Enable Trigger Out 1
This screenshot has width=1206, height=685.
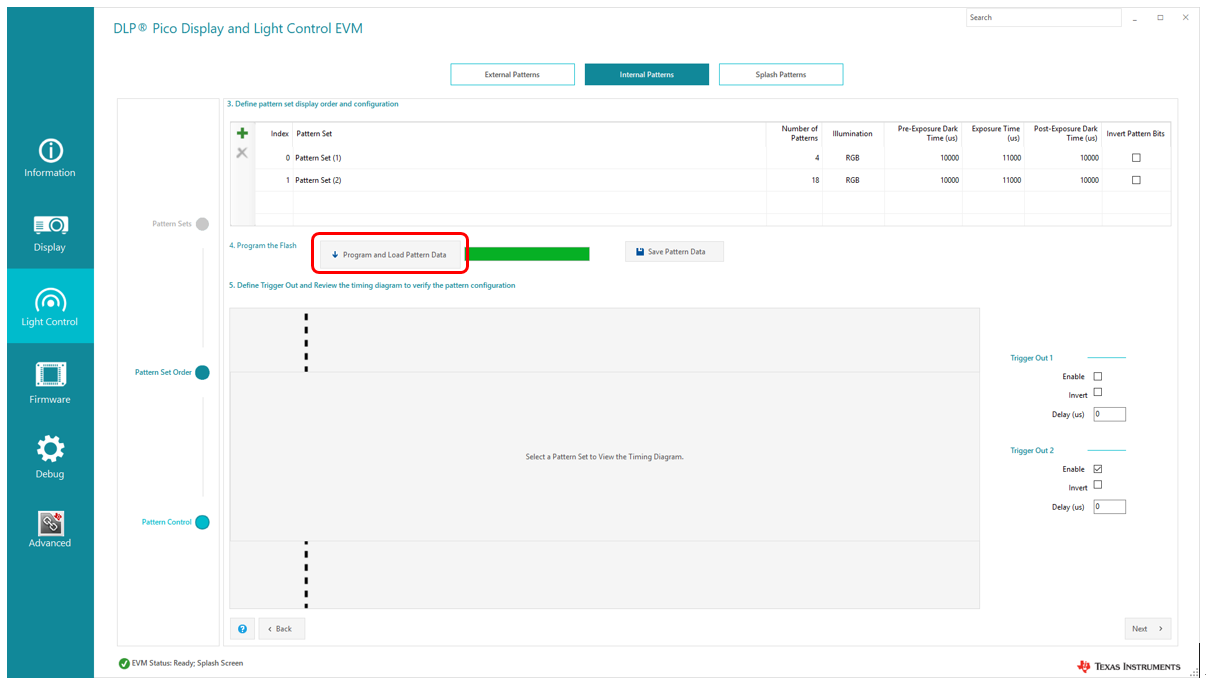[x=1097, y=376]
